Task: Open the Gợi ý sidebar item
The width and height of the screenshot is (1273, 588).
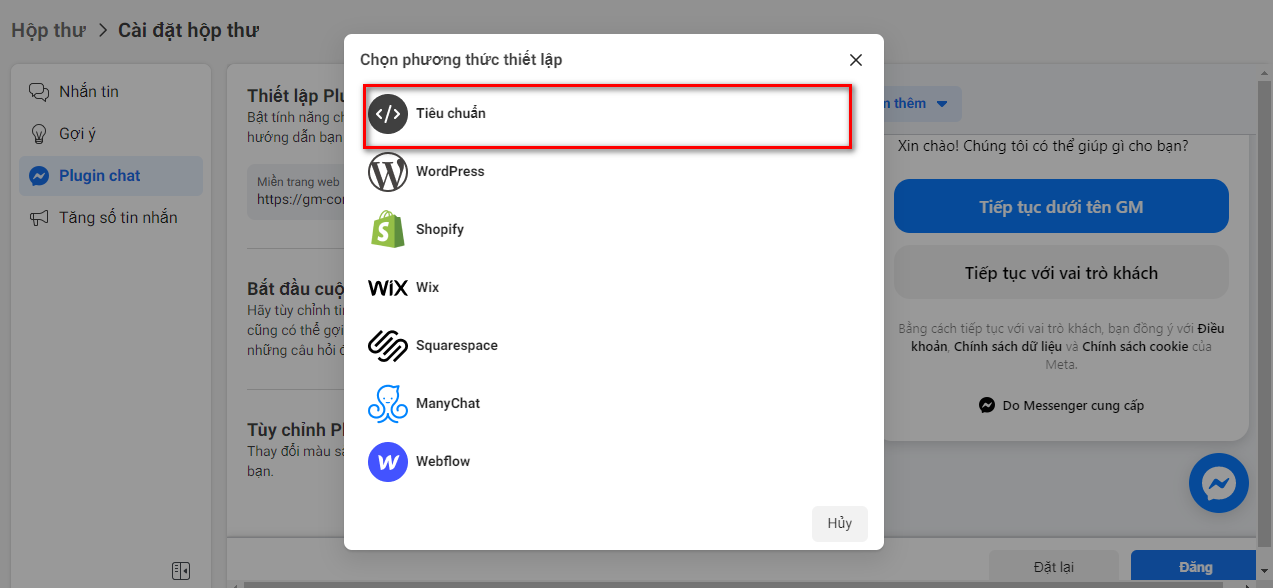Action: (111, 134)
